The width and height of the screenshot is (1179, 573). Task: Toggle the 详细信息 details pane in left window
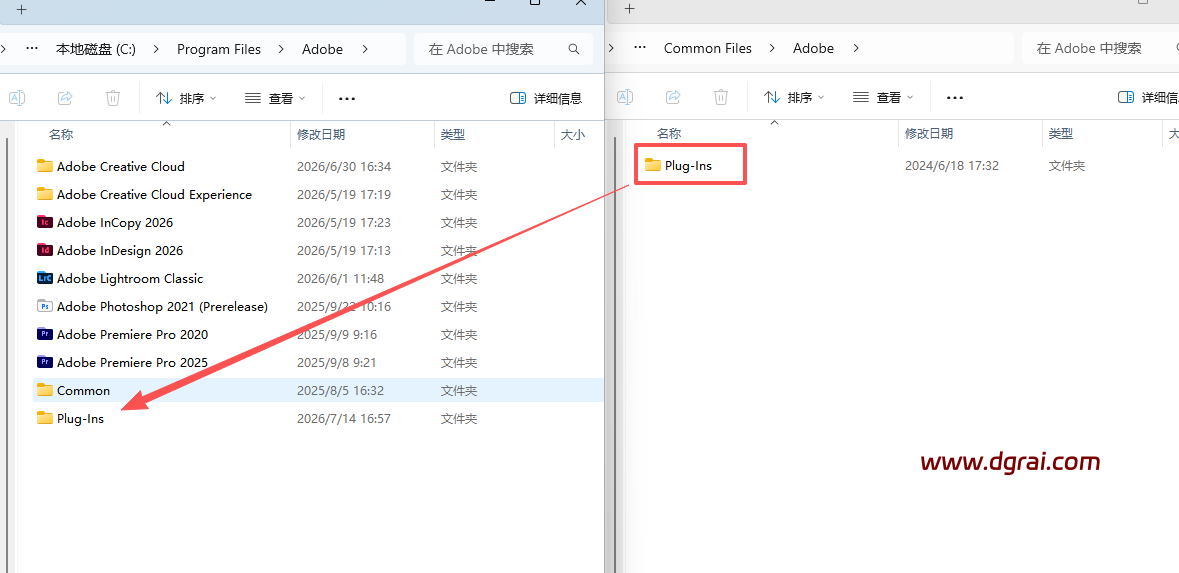coord(546,98)
